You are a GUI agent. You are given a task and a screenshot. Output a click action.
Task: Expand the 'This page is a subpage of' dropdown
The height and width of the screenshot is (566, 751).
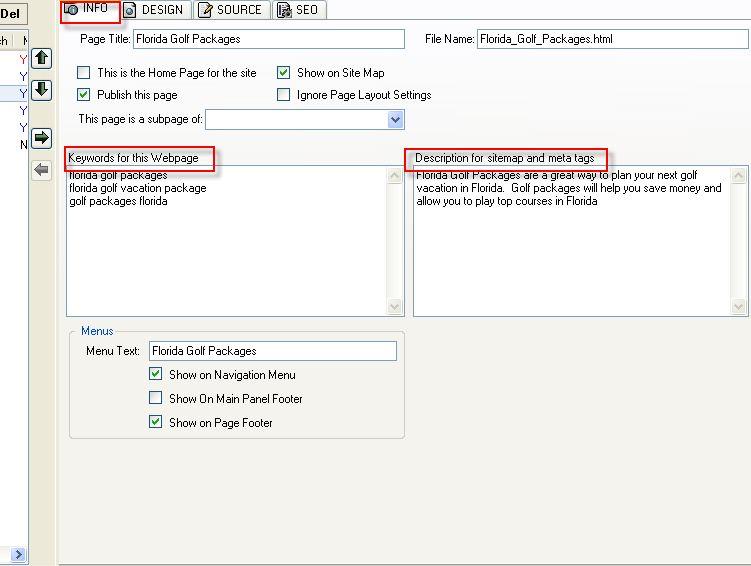click(395, 120)
